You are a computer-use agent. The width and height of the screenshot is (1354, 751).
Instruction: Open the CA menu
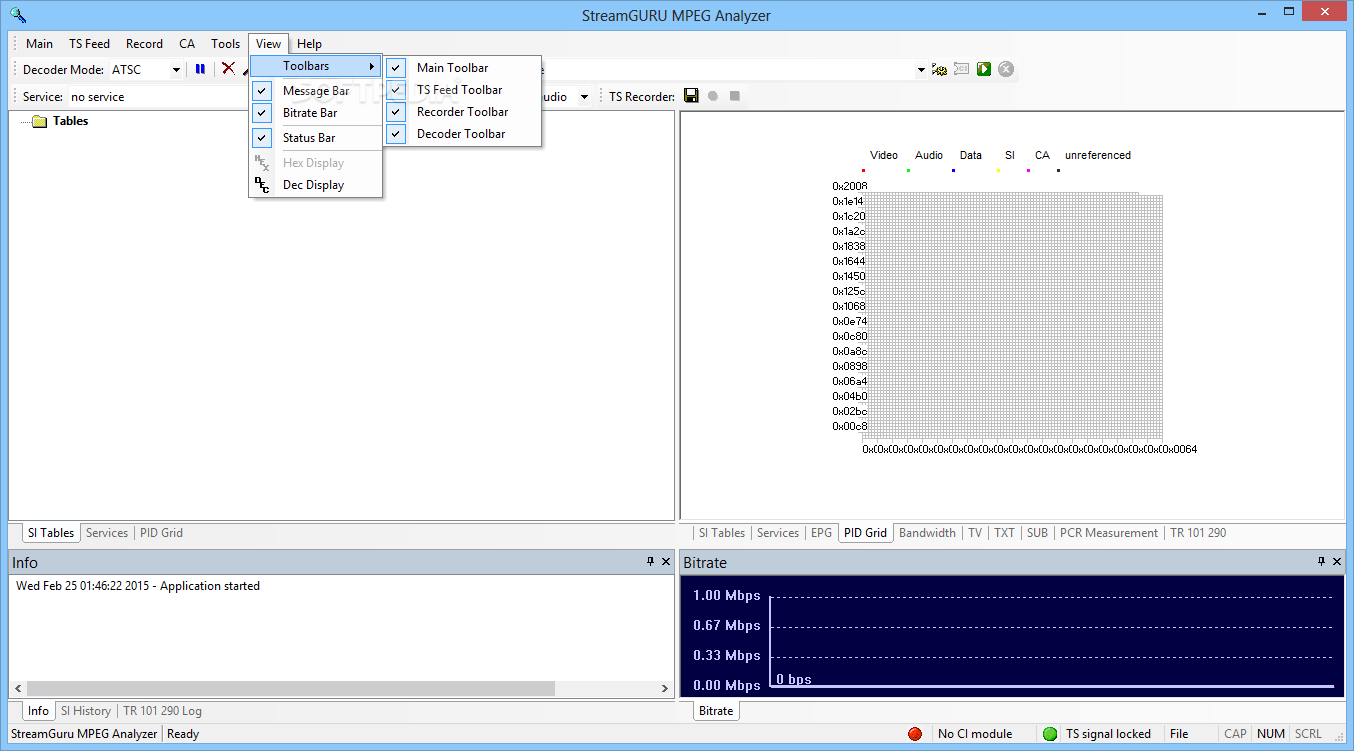[x=187, y=44]
